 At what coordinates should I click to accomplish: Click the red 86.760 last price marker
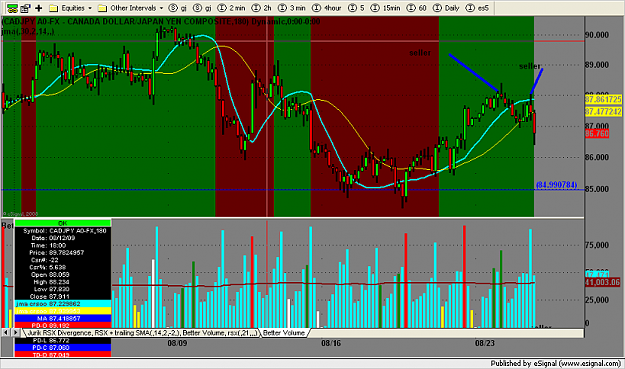pos(597,133)
